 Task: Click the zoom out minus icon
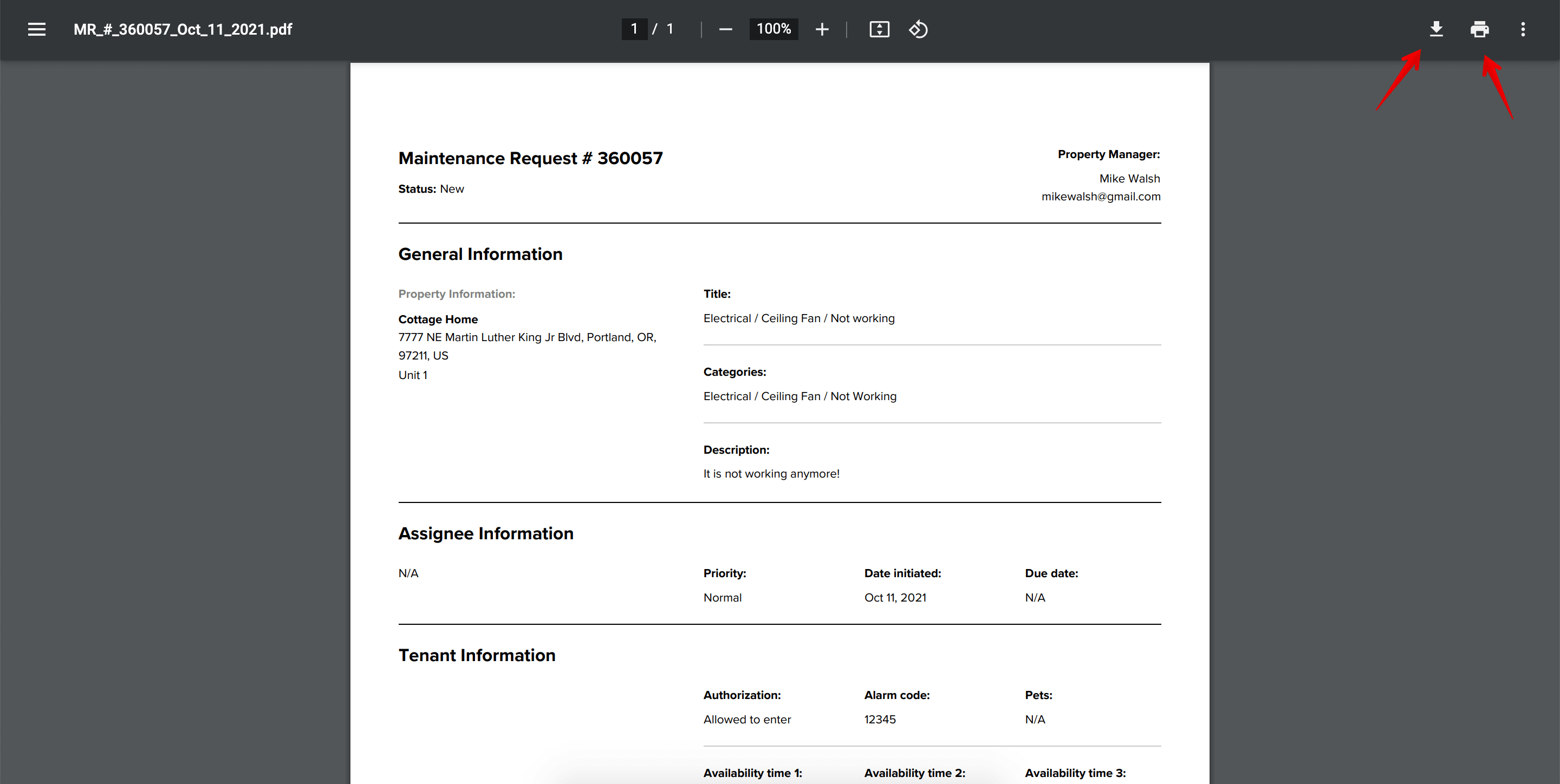tap(725, 29)
